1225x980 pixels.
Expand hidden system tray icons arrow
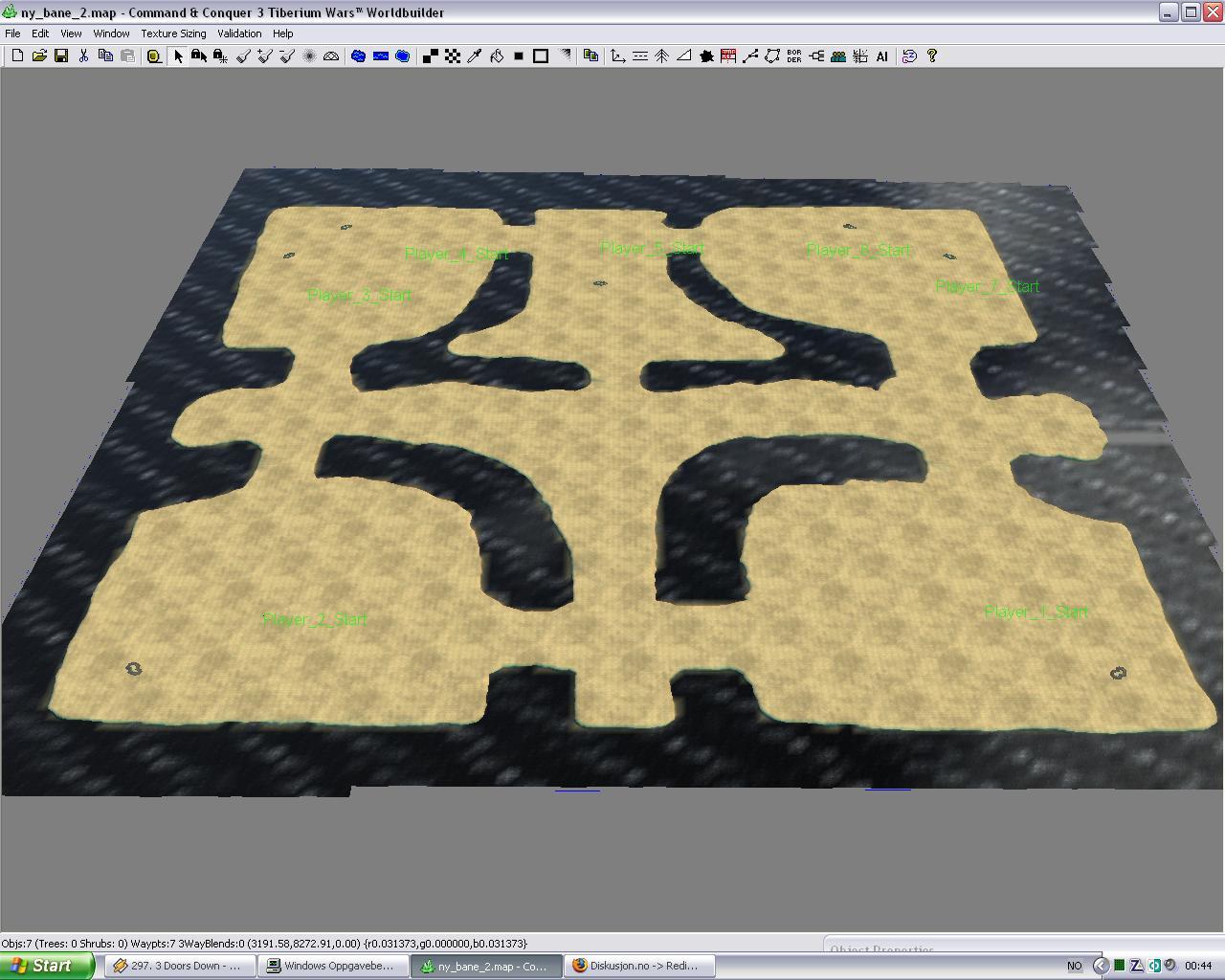(1101, 966)
